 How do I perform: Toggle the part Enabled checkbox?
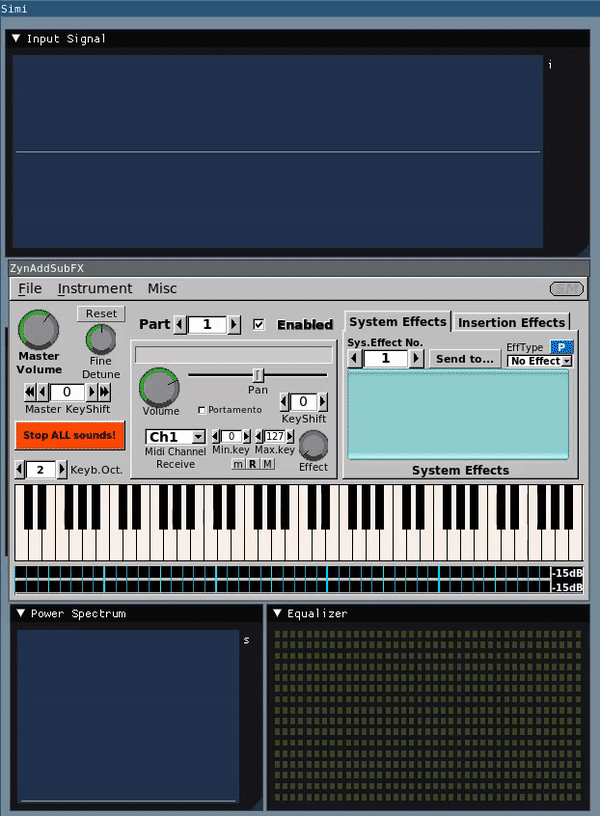tap(259, 324)
